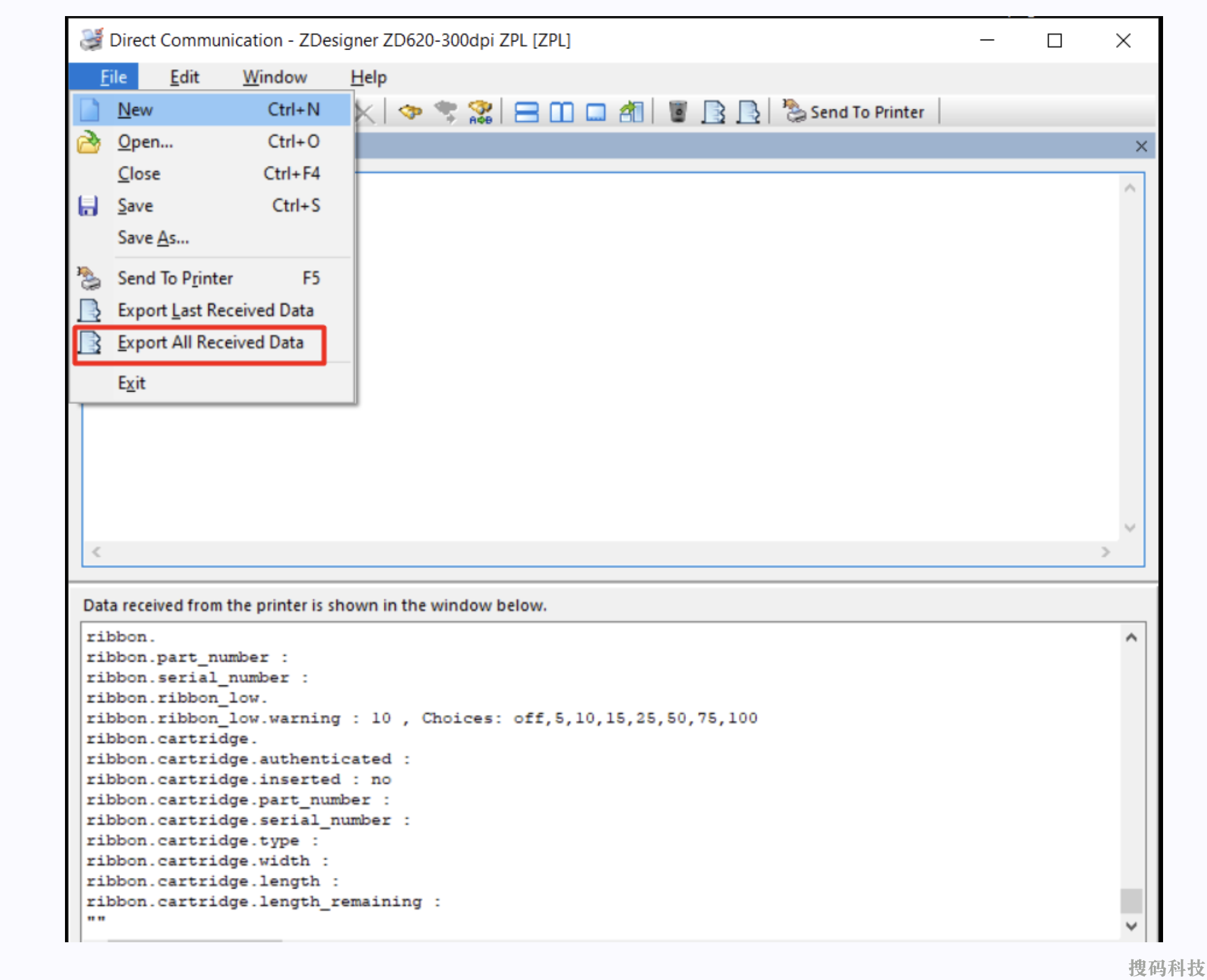This screenshot has width=1207, height=980.
Task: Click the ribbon.cartridge.width line
Action: pos(208,861)
